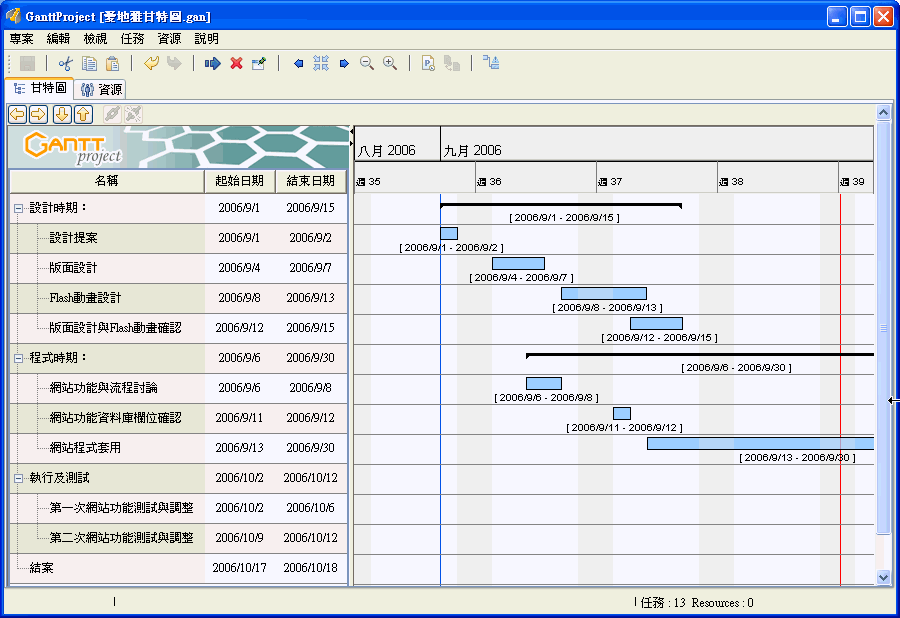Click start date 2006/10/2 of 執行及測試

click(239, 477)
